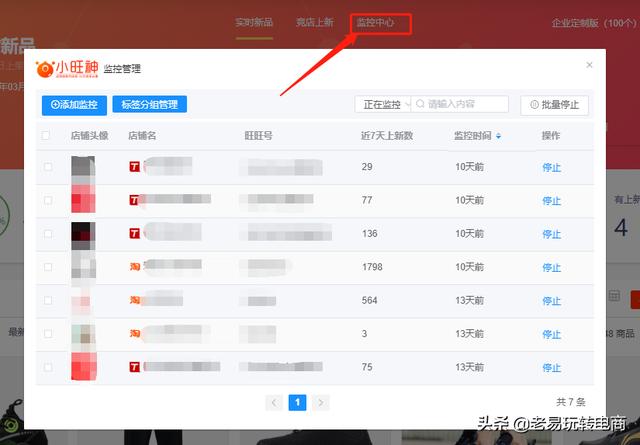Viewport: 640px width, 445px height.
Task: Open shop avatar in the 1798 row
Action: point(83,267)
